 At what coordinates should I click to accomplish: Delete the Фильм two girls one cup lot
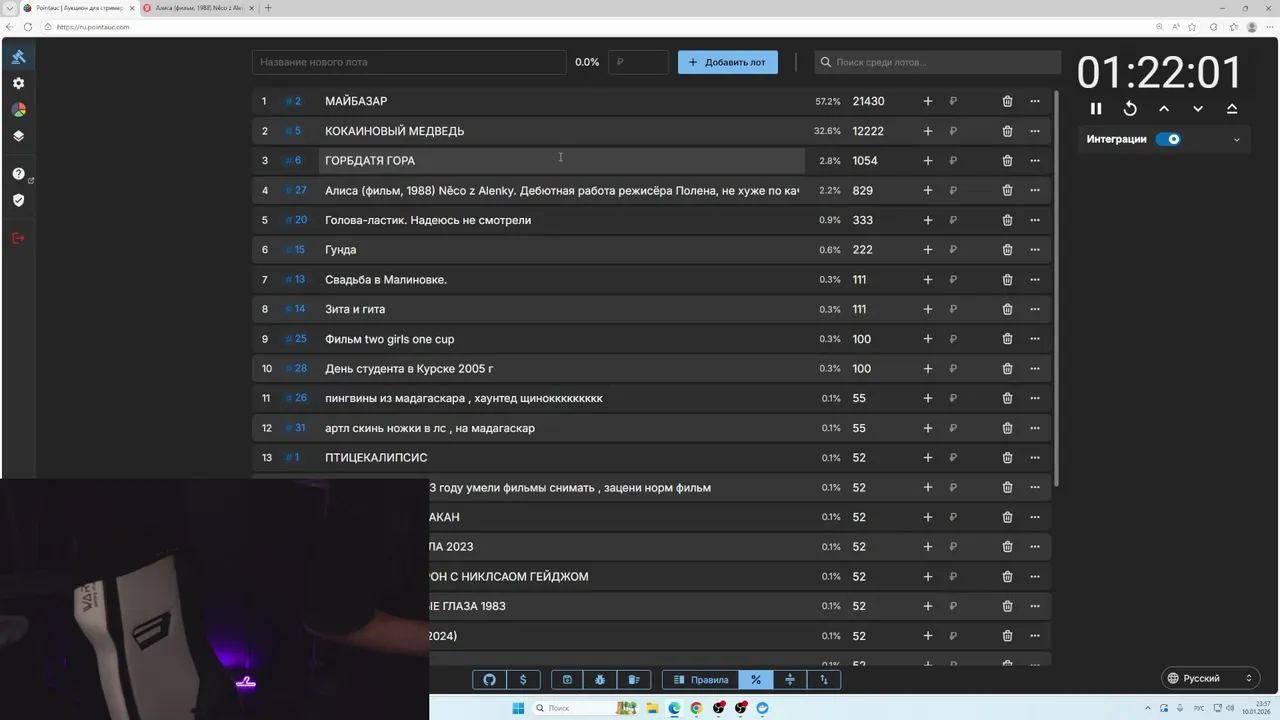(1007, 339)
